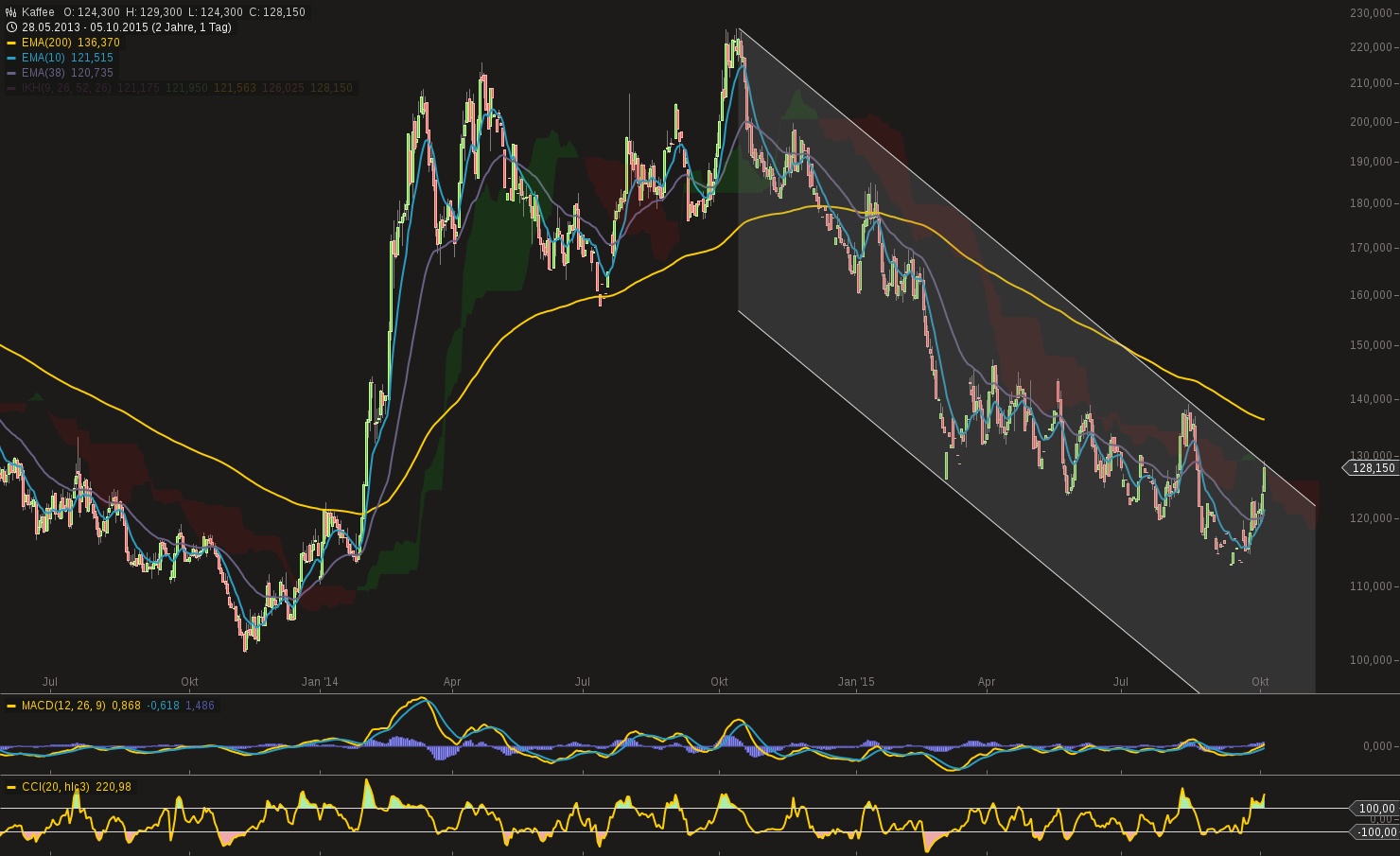Click the yellow CCI legend color swatch

click(11, 787)
